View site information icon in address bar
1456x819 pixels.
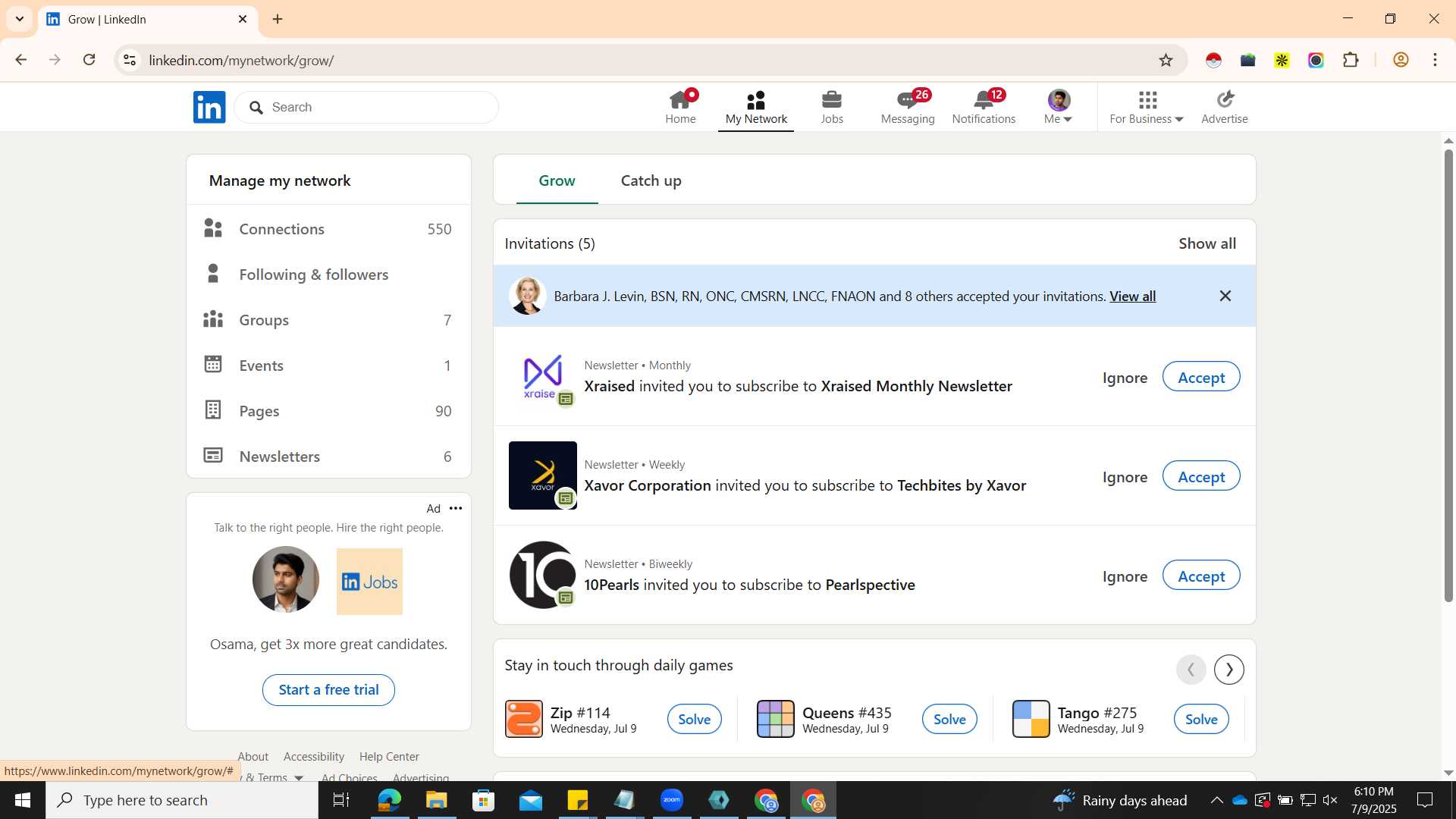click(130, 60)
